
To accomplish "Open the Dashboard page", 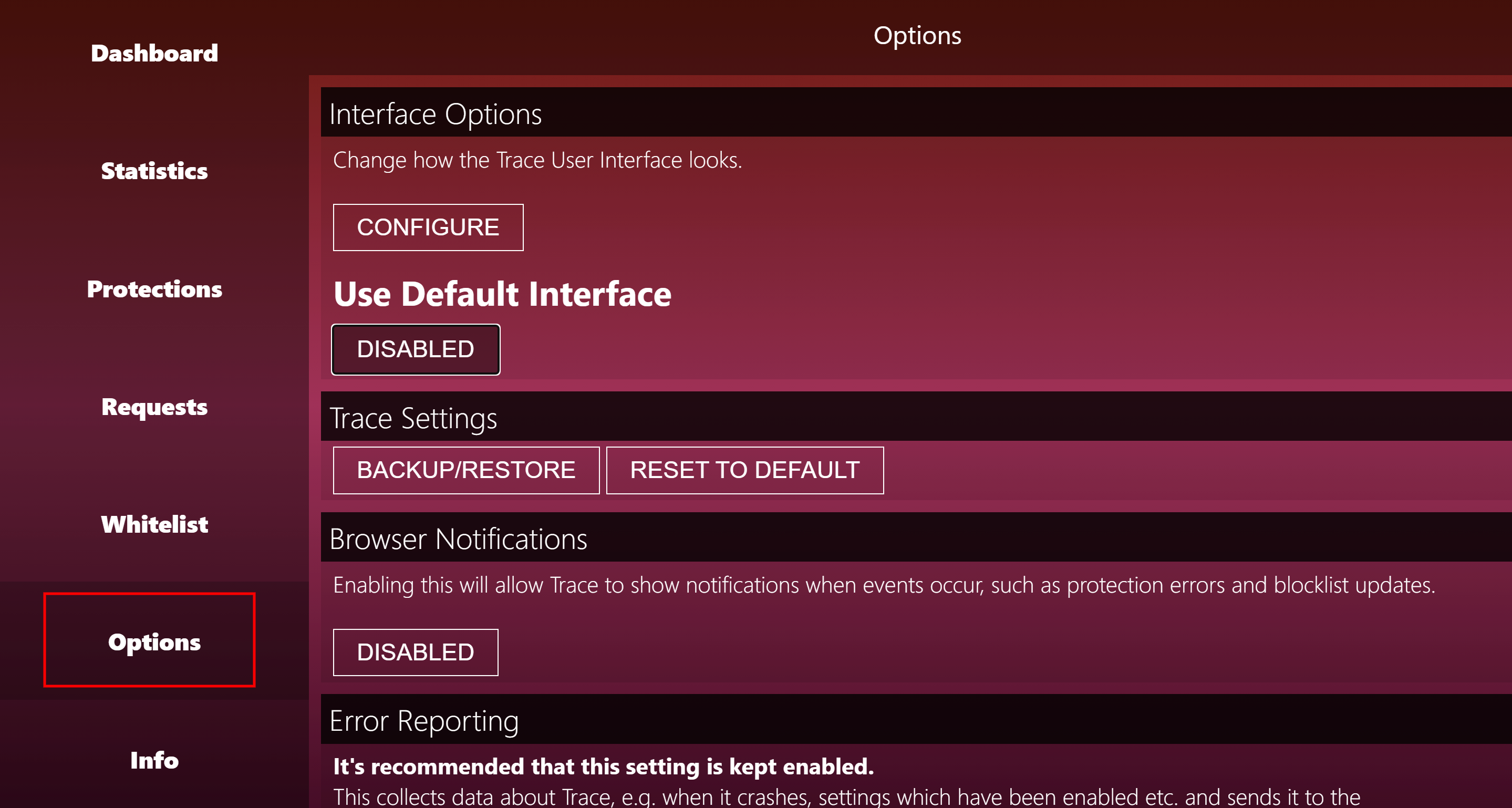I will [154, 54].
